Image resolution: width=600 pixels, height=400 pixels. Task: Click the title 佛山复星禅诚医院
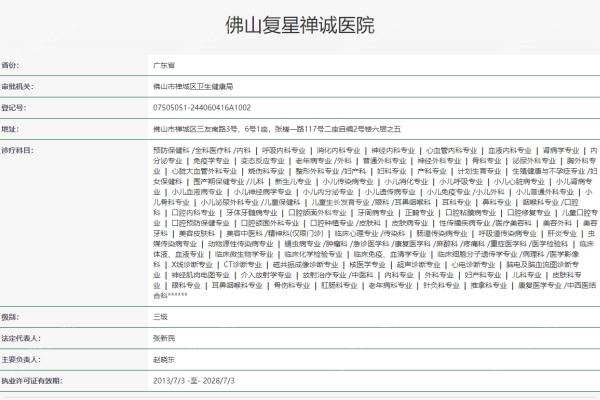click(300, 25)
